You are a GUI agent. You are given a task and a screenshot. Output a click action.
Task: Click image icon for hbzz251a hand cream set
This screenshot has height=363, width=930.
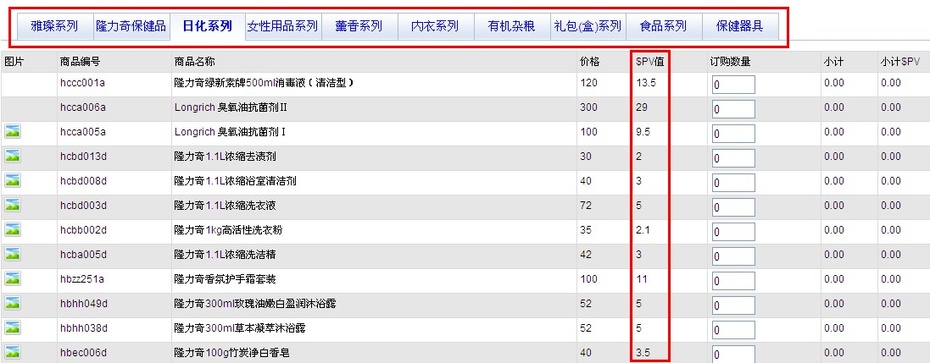[12, 279]
